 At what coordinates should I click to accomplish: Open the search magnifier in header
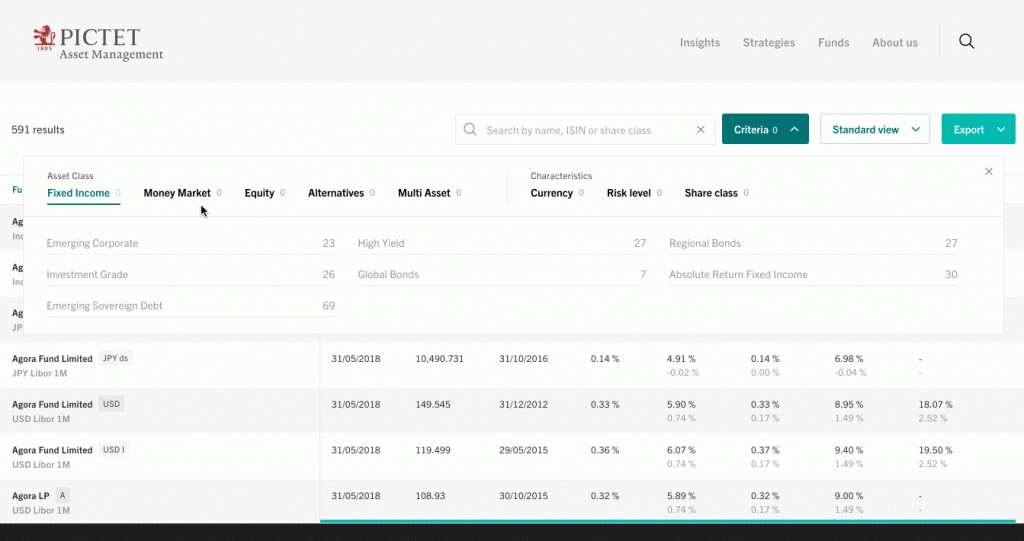[x=967, y=42]
